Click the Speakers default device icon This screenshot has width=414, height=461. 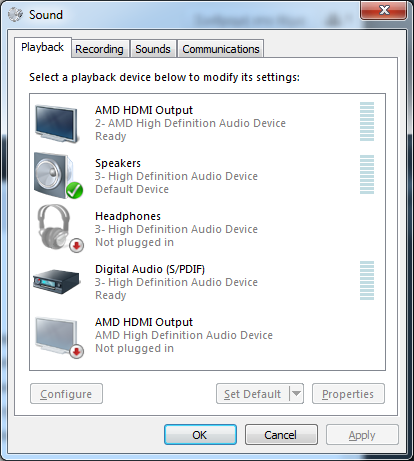point(58,176)
